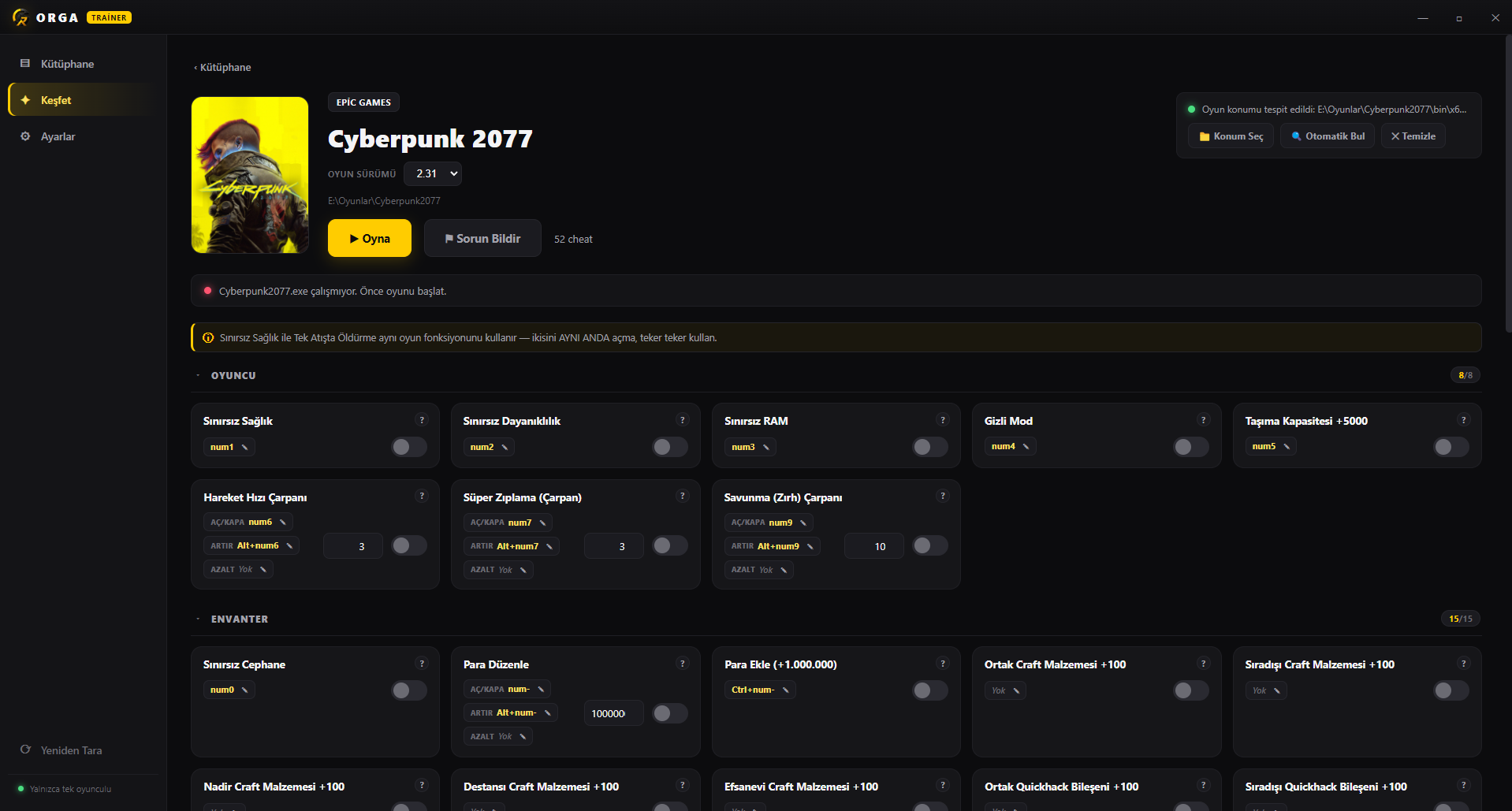Click the vertical scrollbar

[x=1508, y=183]
